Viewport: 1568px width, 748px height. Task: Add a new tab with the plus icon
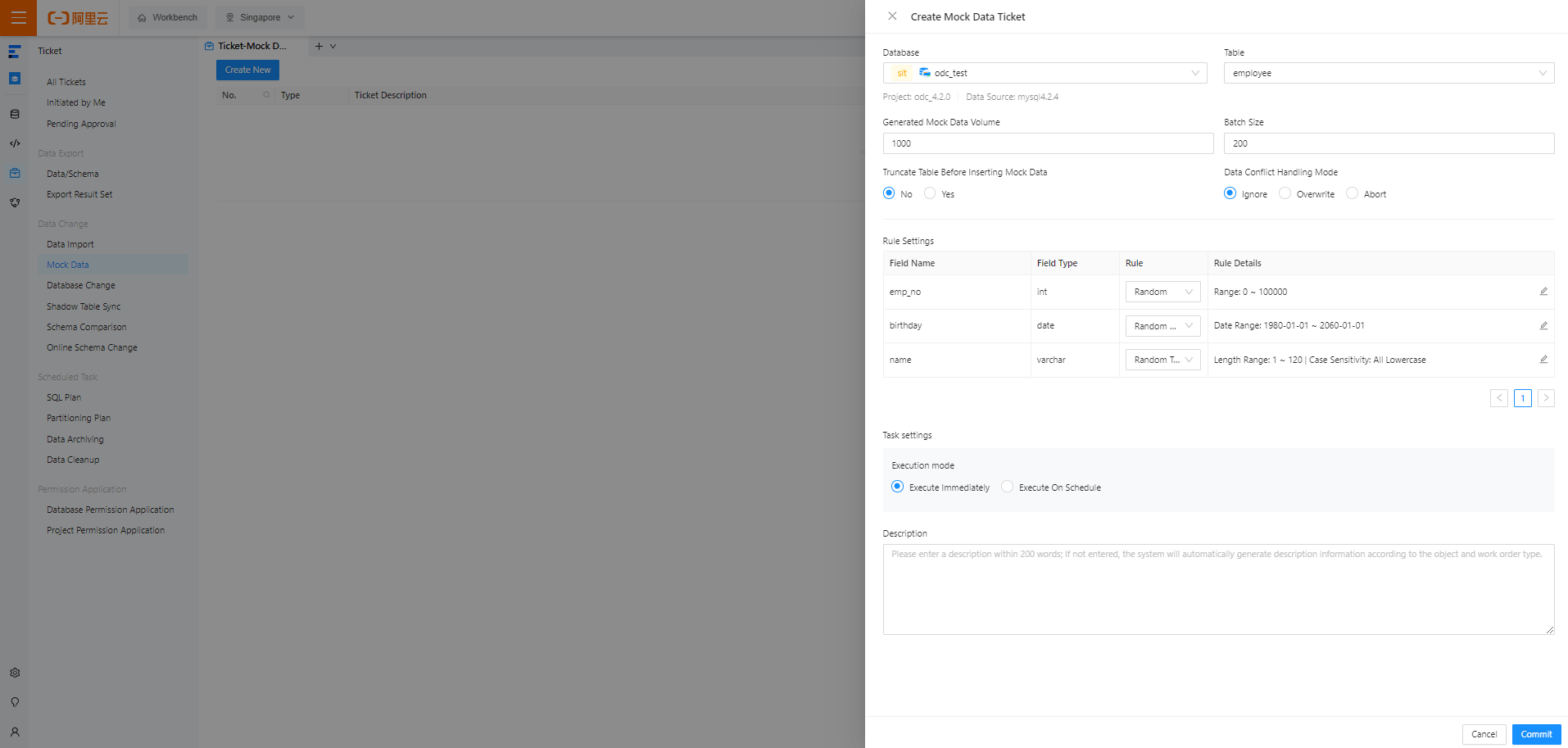pyautogui.click(x=319, y=46)
